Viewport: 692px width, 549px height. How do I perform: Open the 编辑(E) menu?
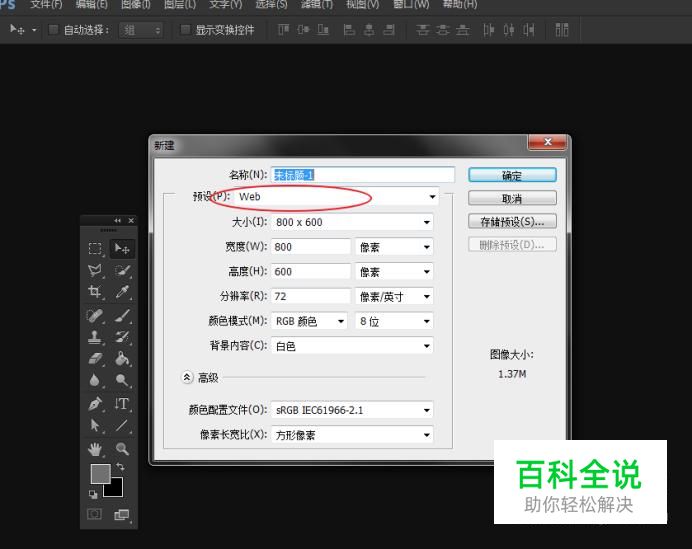(x=91, y=4)
